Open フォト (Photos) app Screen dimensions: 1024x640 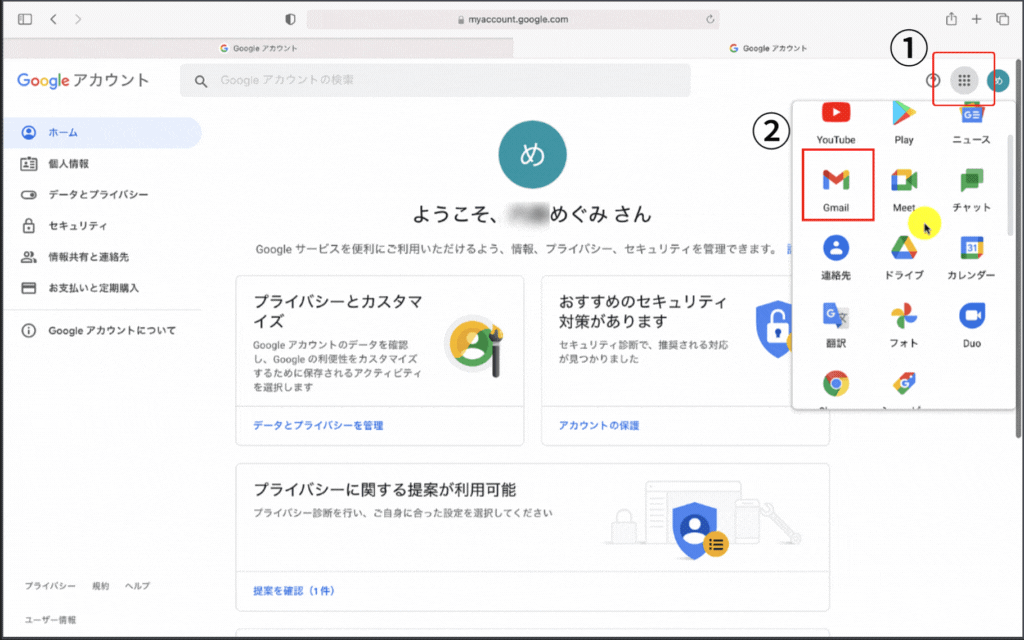[x=904, y=325]
